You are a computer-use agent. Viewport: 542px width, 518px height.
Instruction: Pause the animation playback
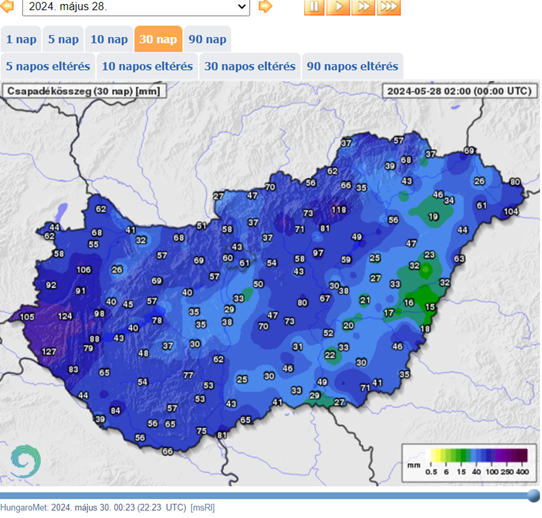pos(314,7)
